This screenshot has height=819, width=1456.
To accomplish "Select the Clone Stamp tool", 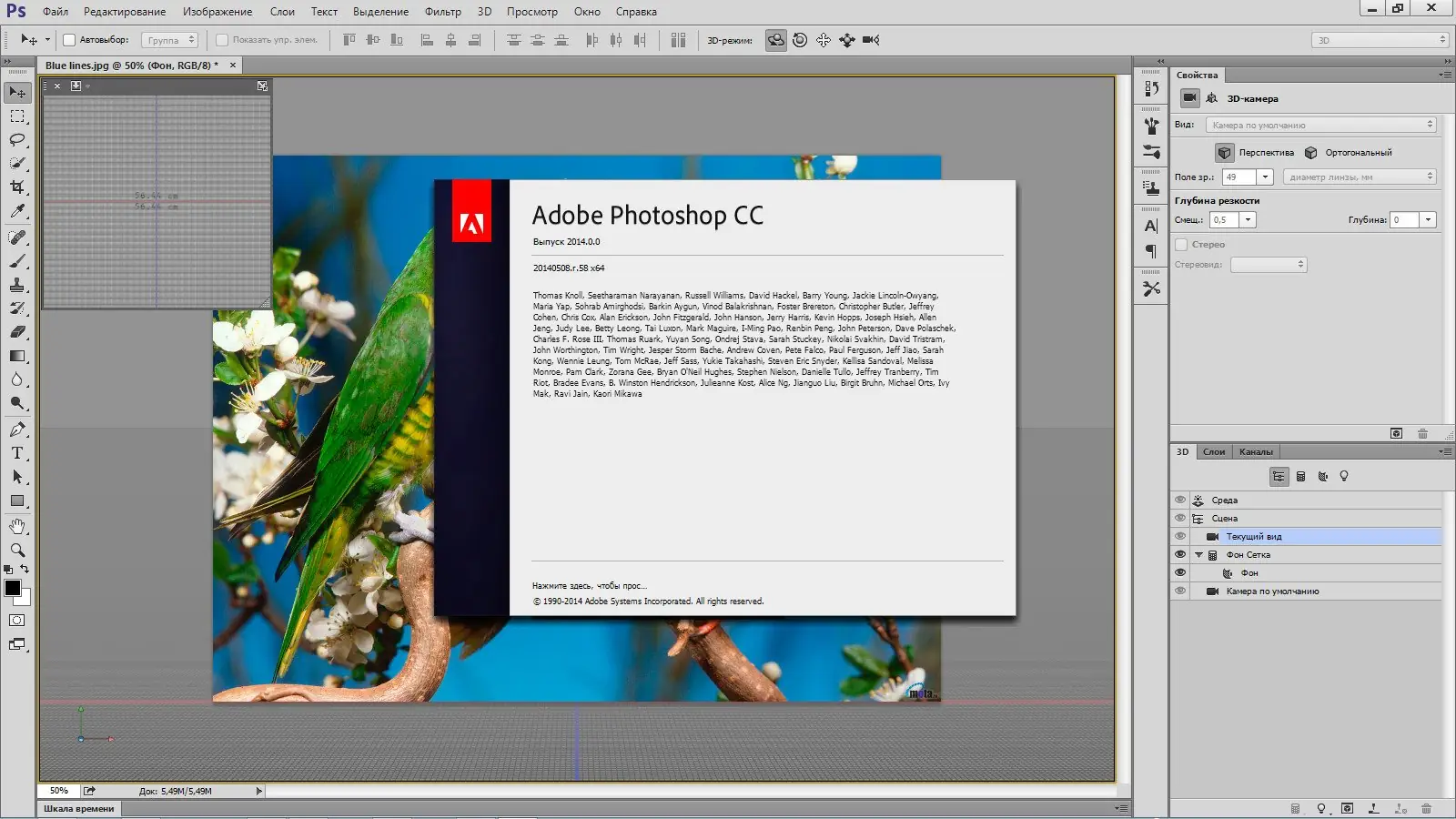I will point(17,285).
